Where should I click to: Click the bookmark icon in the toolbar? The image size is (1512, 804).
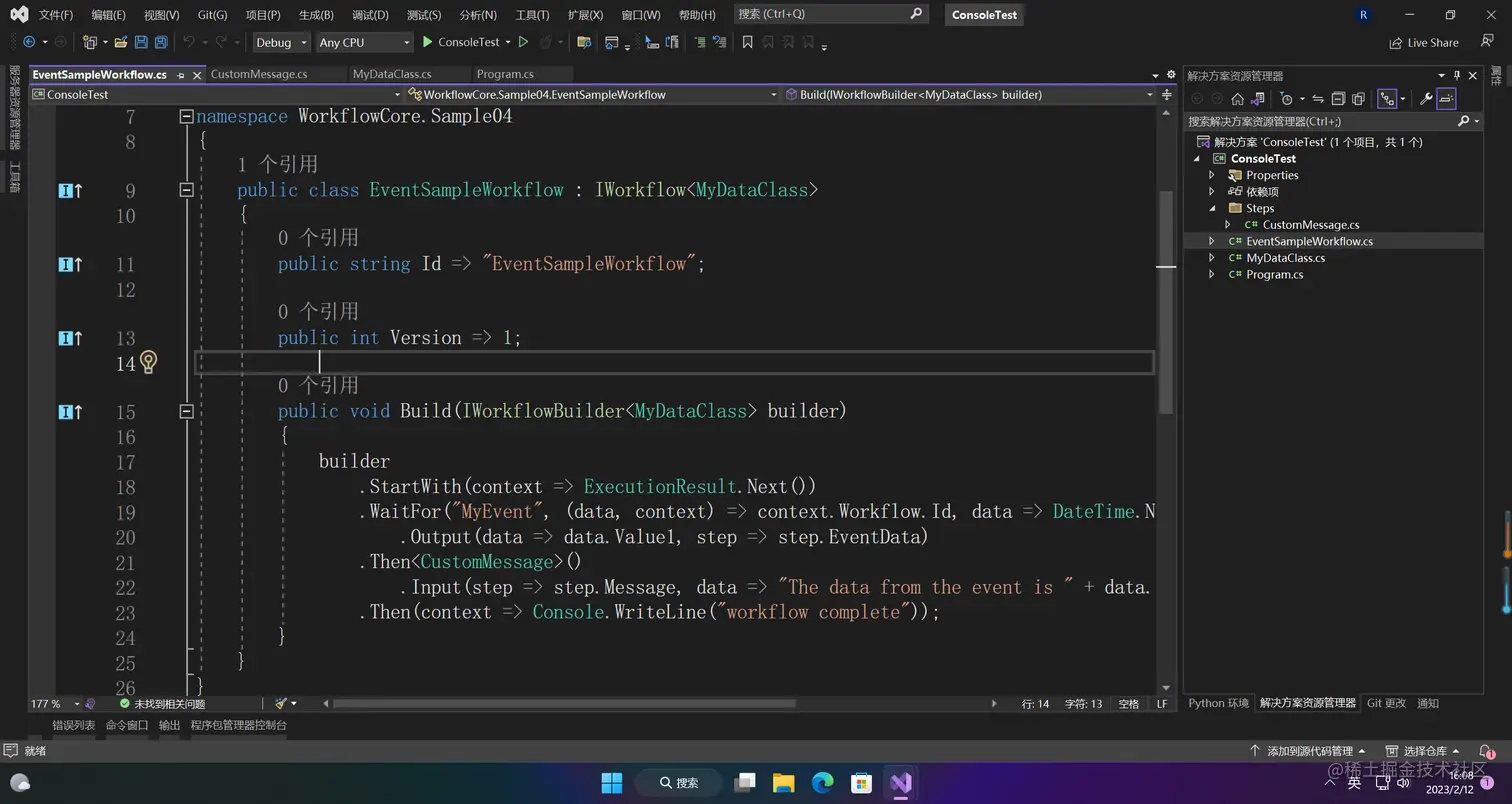pyautogui.click(x=747, y=42)
